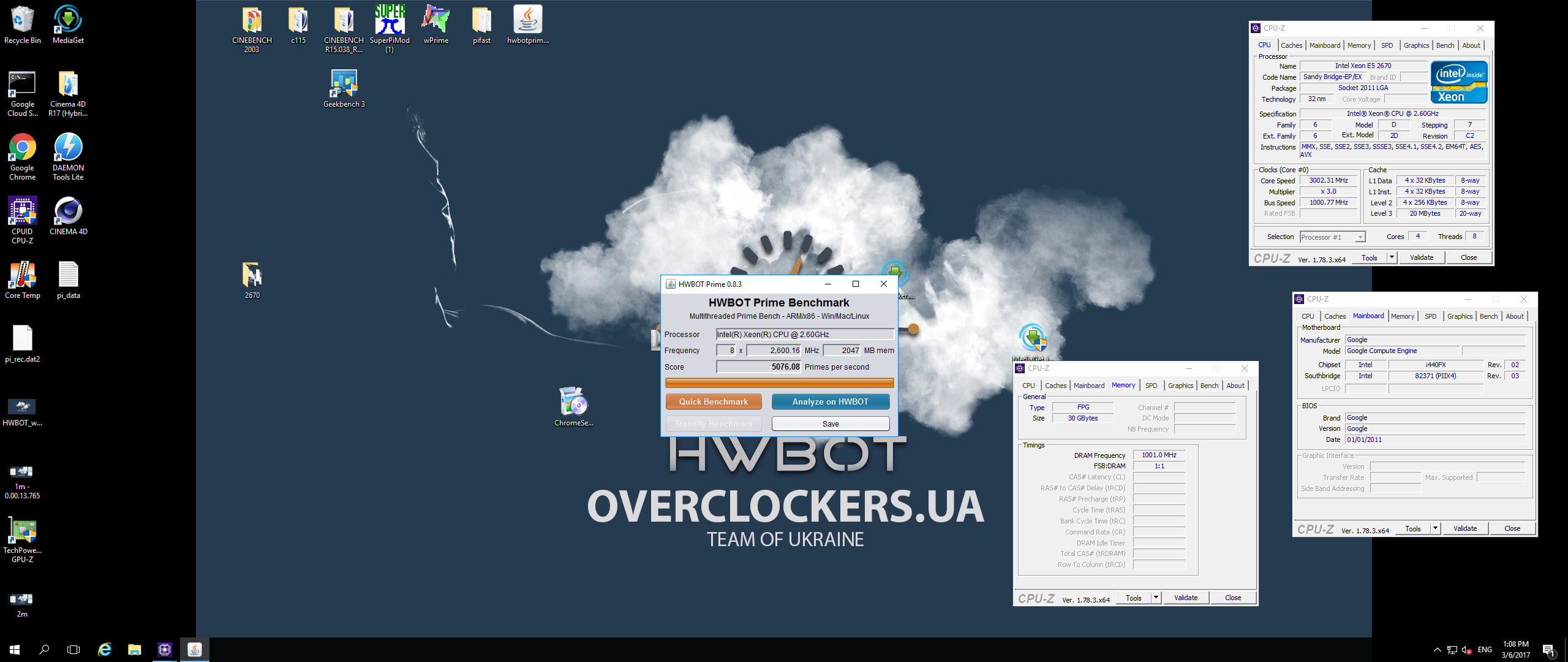Screen dimensions: 1568x662
Task: Open Internet Explorer from the taskbar
Action: 105,650
